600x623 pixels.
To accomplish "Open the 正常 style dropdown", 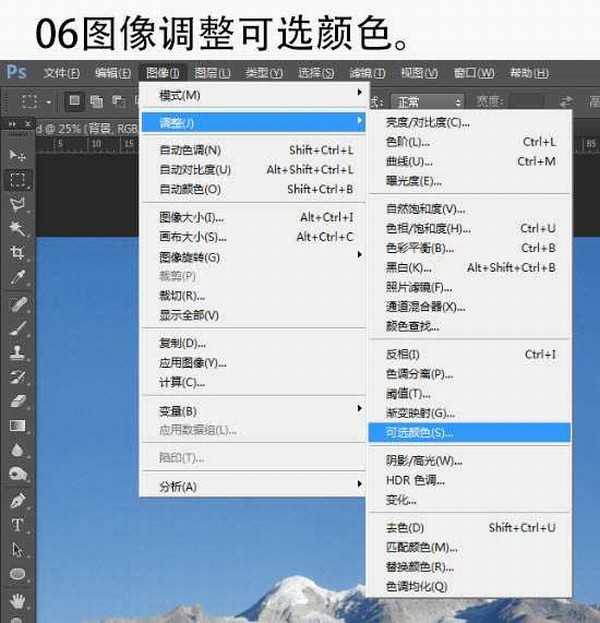I will pos(430,102).
